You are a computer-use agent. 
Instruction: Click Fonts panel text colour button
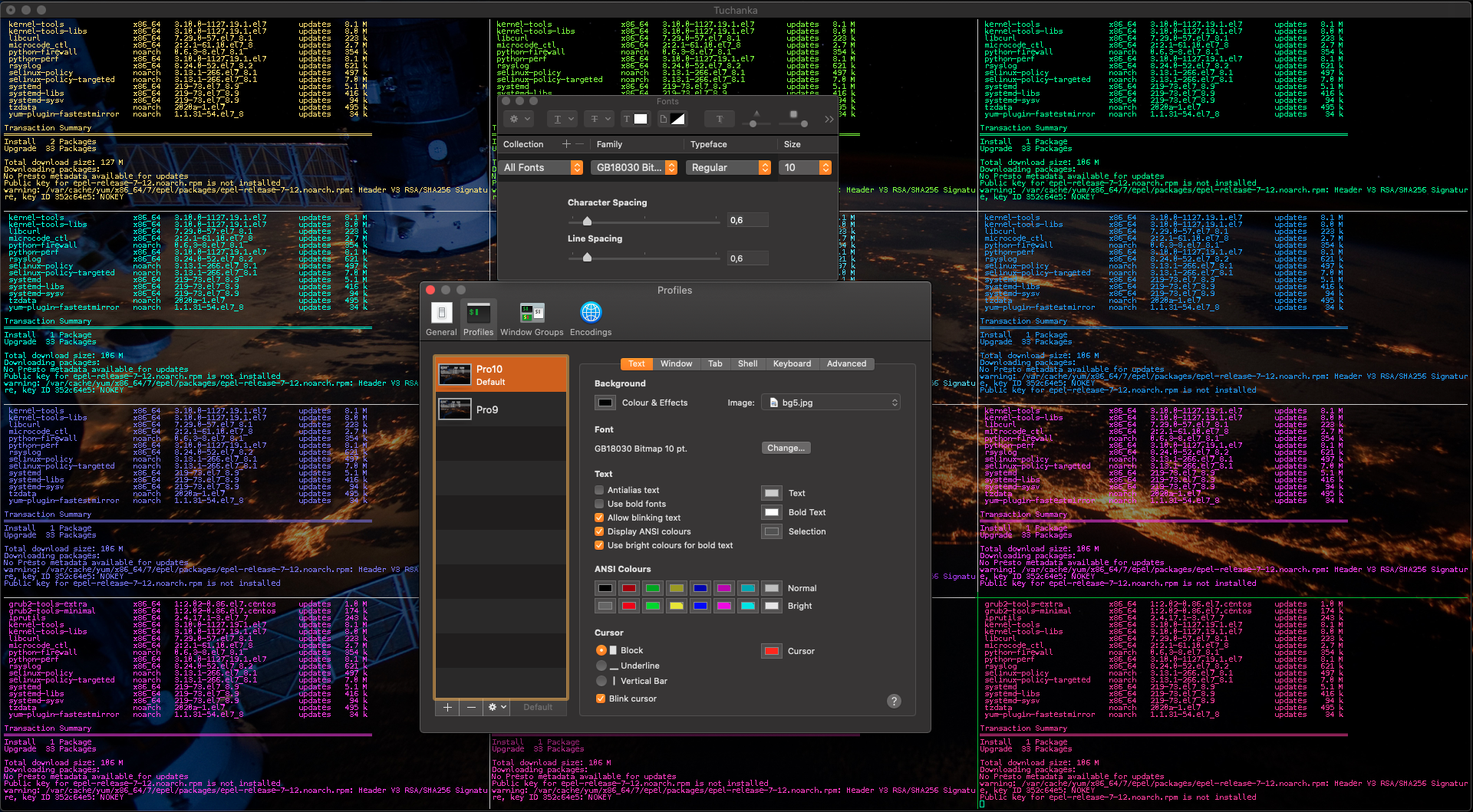pyautogui.click(x=635, y=119)
